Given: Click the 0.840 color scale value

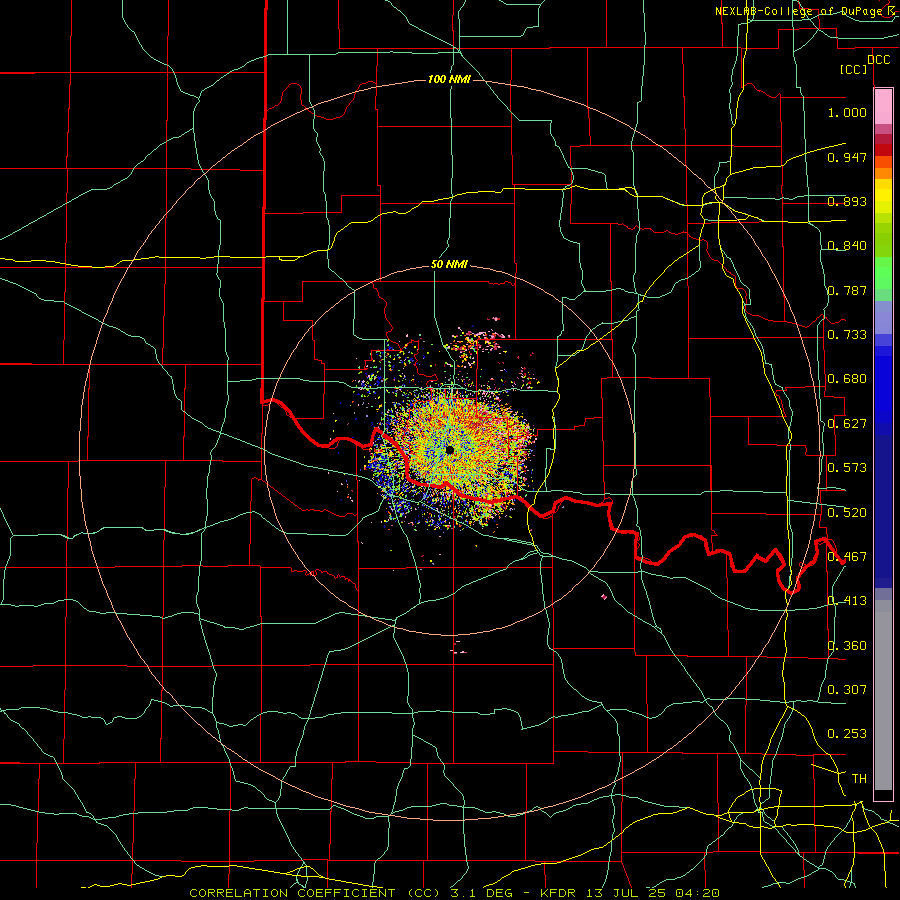Looking at the screenshot, I should point(847,246).
